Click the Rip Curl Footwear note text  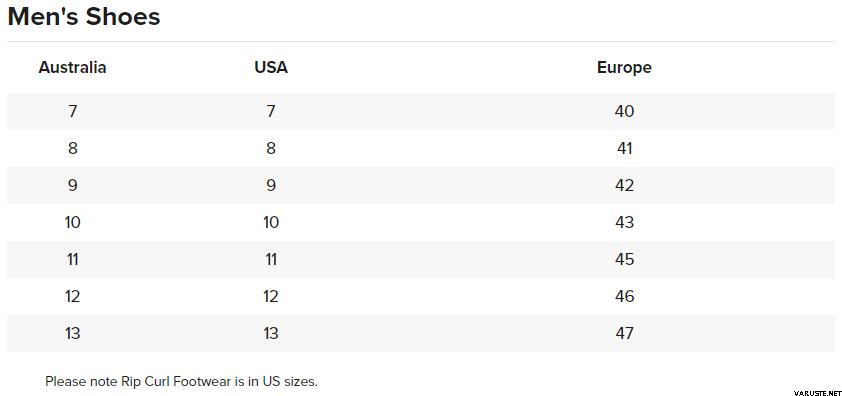tap(182, 381)
